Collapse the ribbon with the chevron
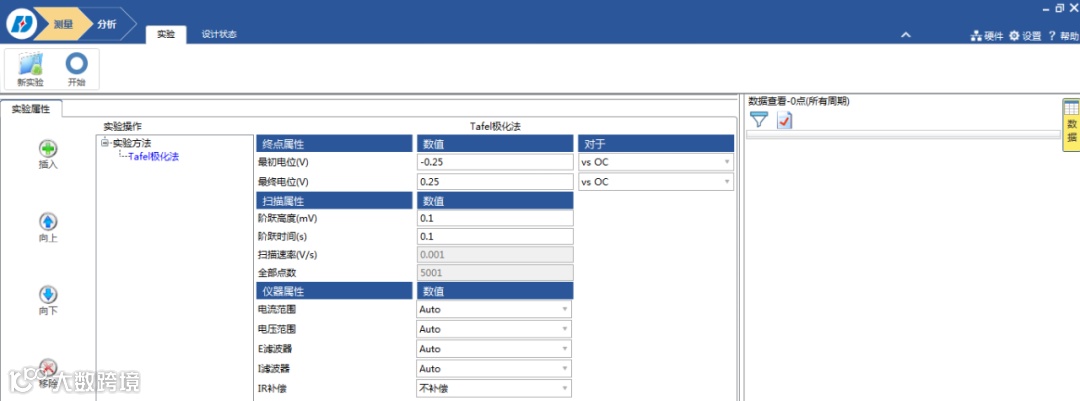1080x401 pixels. click(906, 34)
